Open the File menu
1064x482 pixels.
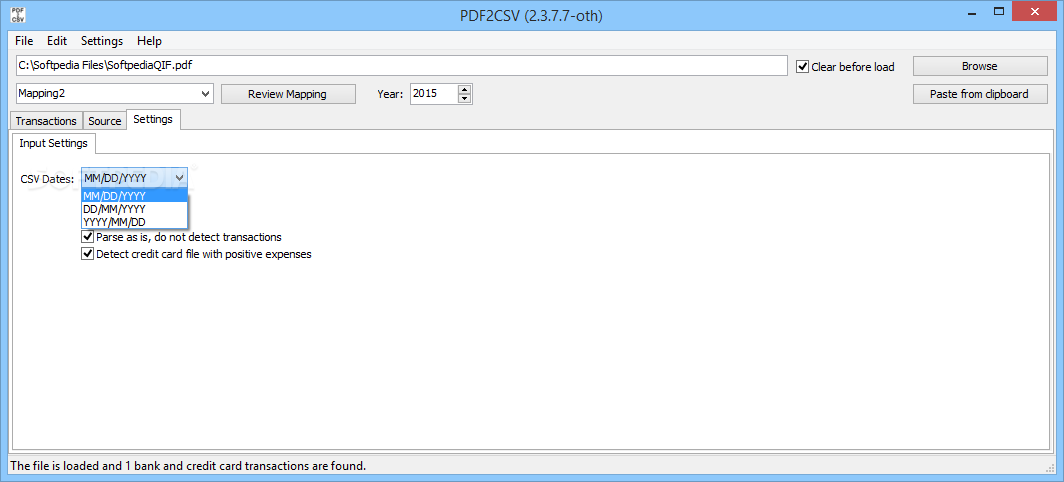tap(24, 41)
